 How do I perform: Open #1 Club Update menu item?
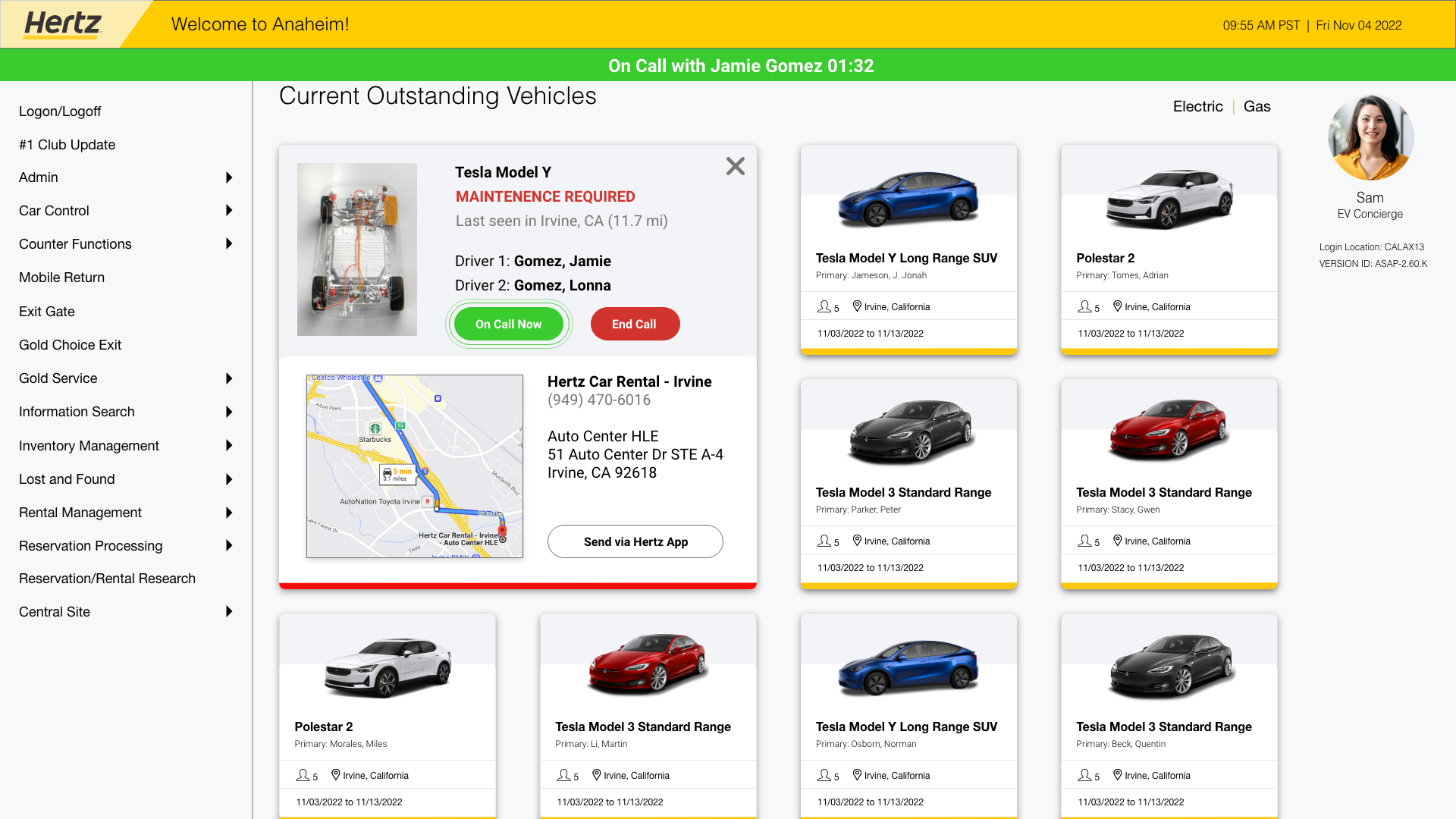tap(67, 145)
